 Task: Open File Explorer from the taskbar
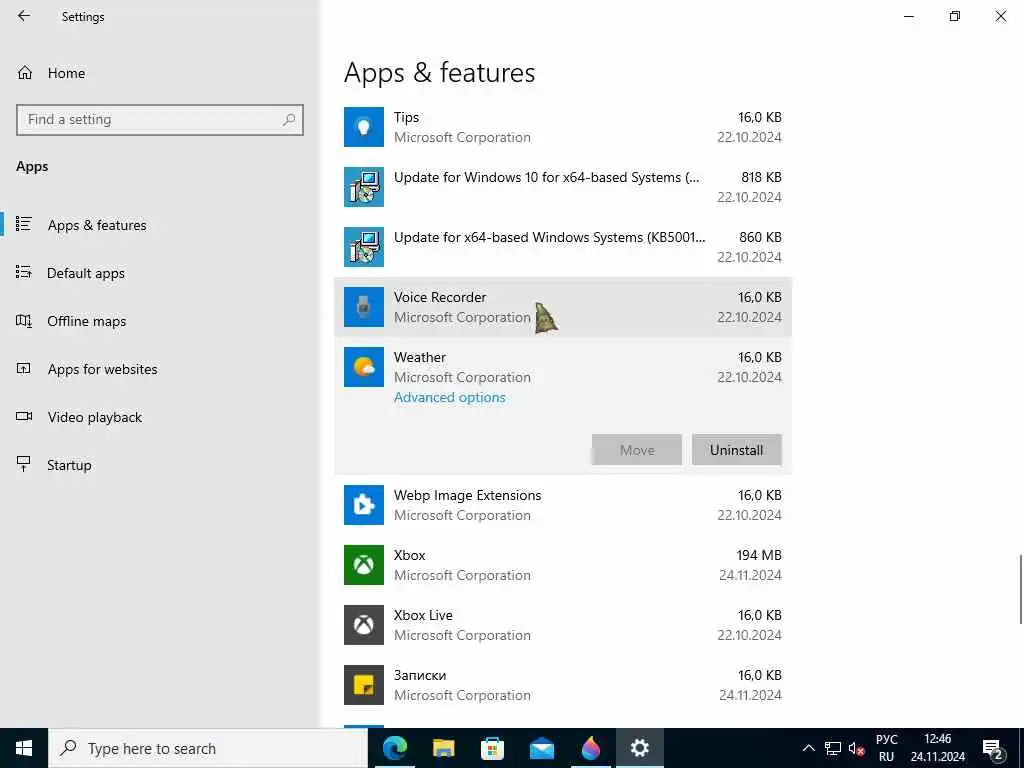[443, 748]
